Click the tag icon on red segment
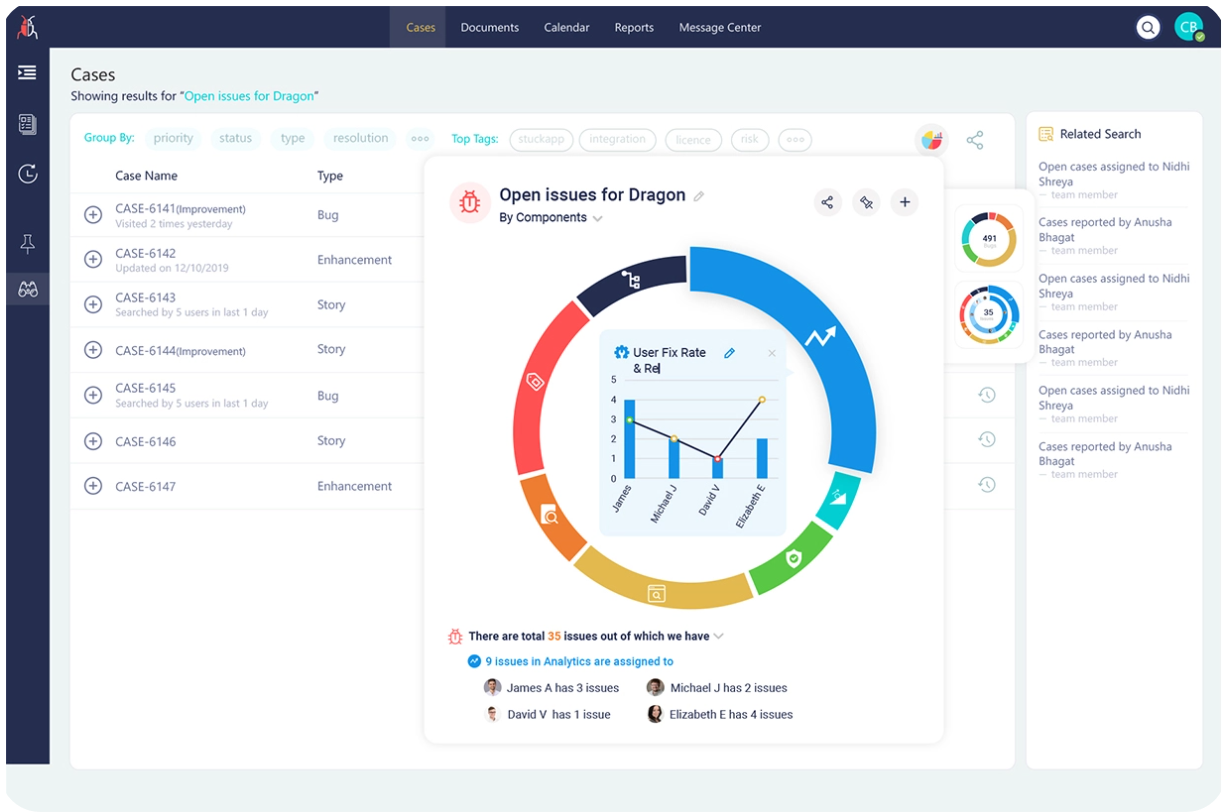The width and height of the screenshot is (1227, 812). point(535,381)
